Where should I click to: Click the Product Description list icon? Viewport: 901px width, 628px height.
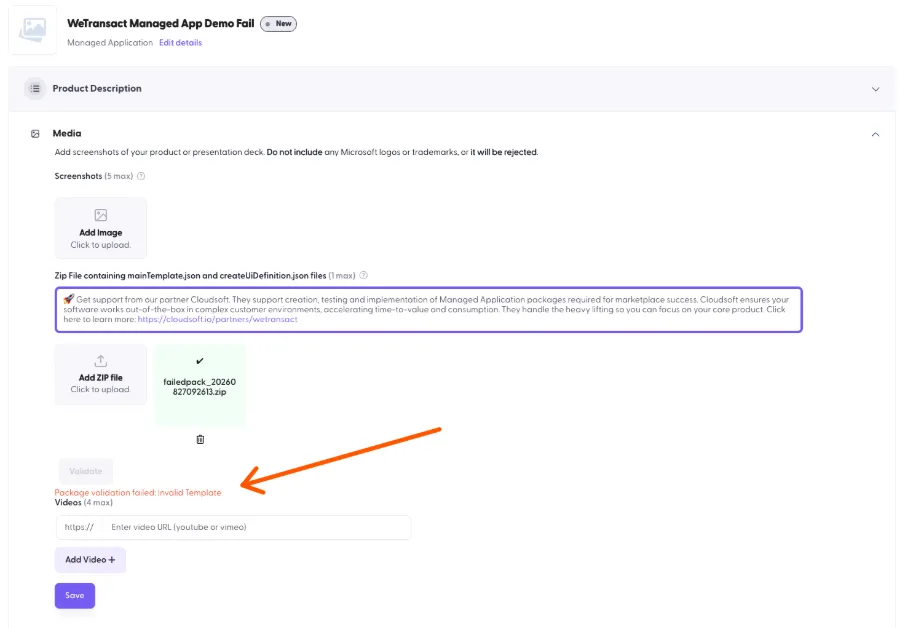[x=35, y=88]
